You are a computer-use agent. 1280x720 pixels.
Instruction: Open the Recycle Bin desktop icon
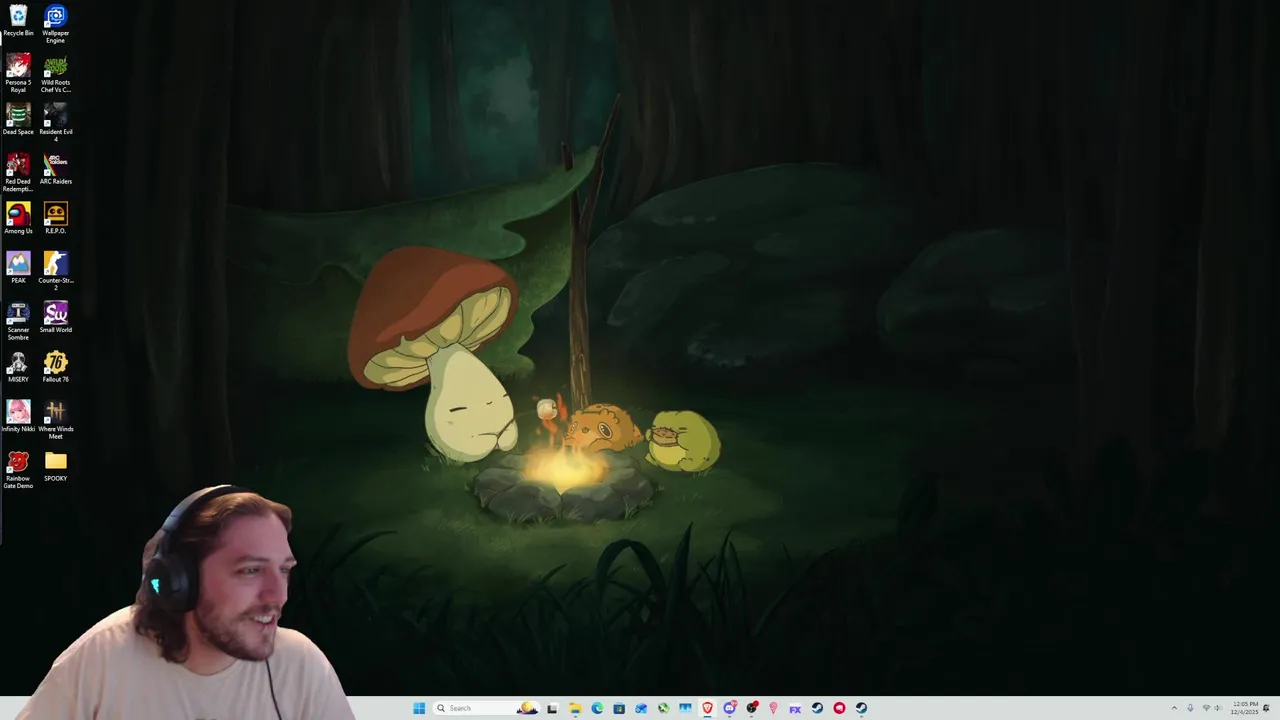18,21
